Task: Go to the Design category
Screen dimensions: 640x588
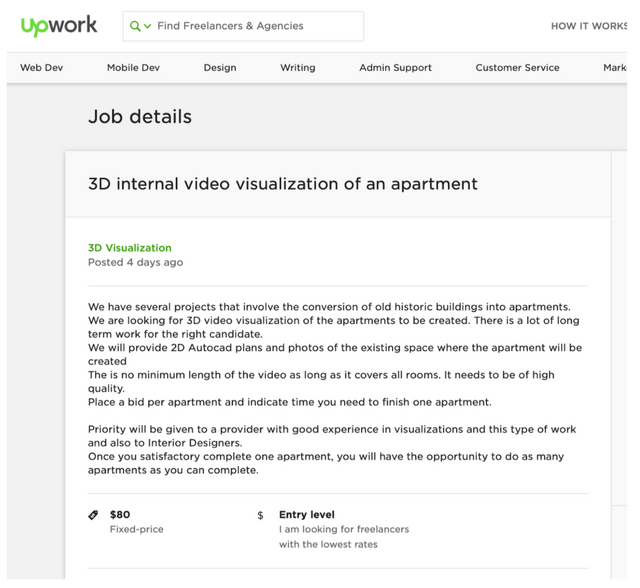Action: point(220,68)
